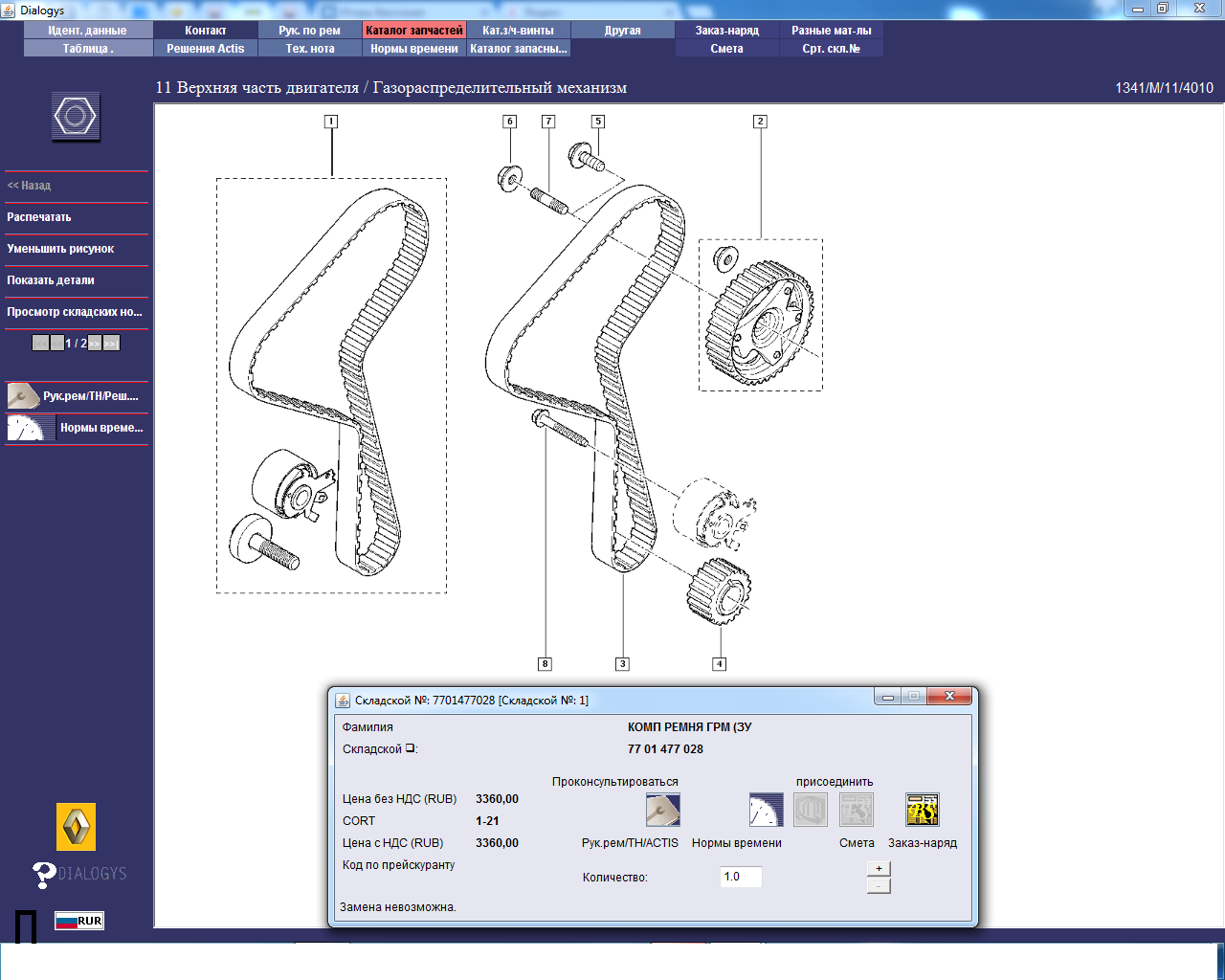Select part callout number 3
Screen dimensions: 1225x980
point(622,664)
